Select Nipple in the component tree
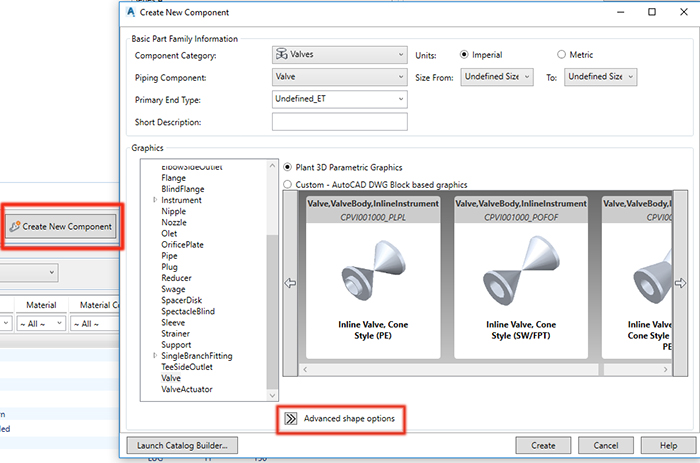700x463 pixels. [x=173, y=212]
